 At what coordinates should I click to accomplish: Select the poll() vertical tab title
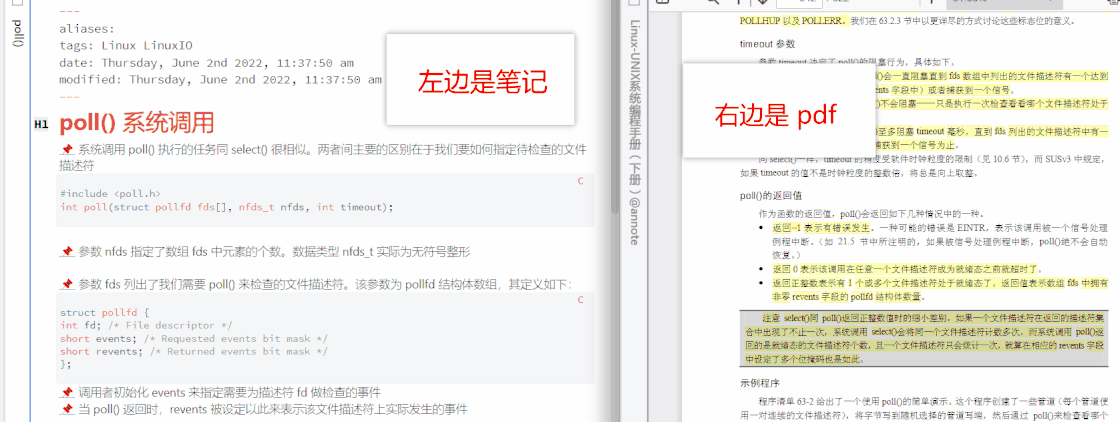(x=18, y=34)
